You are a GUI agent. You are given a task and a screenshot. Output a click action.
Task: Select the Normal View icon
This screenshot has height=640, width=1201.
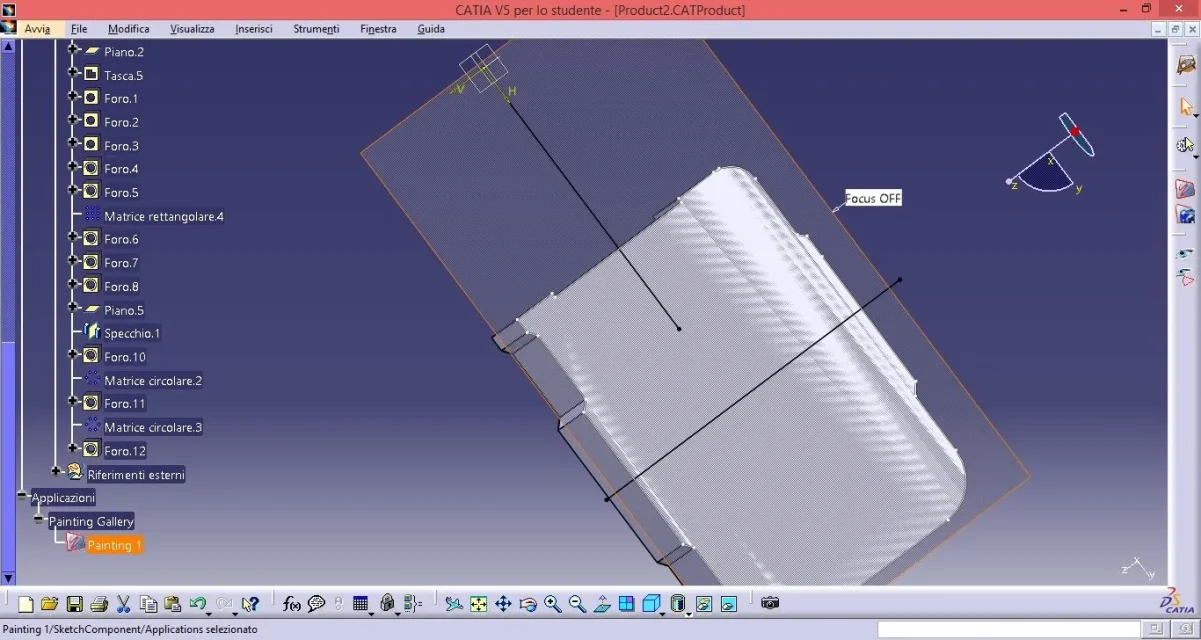point(602,604)
